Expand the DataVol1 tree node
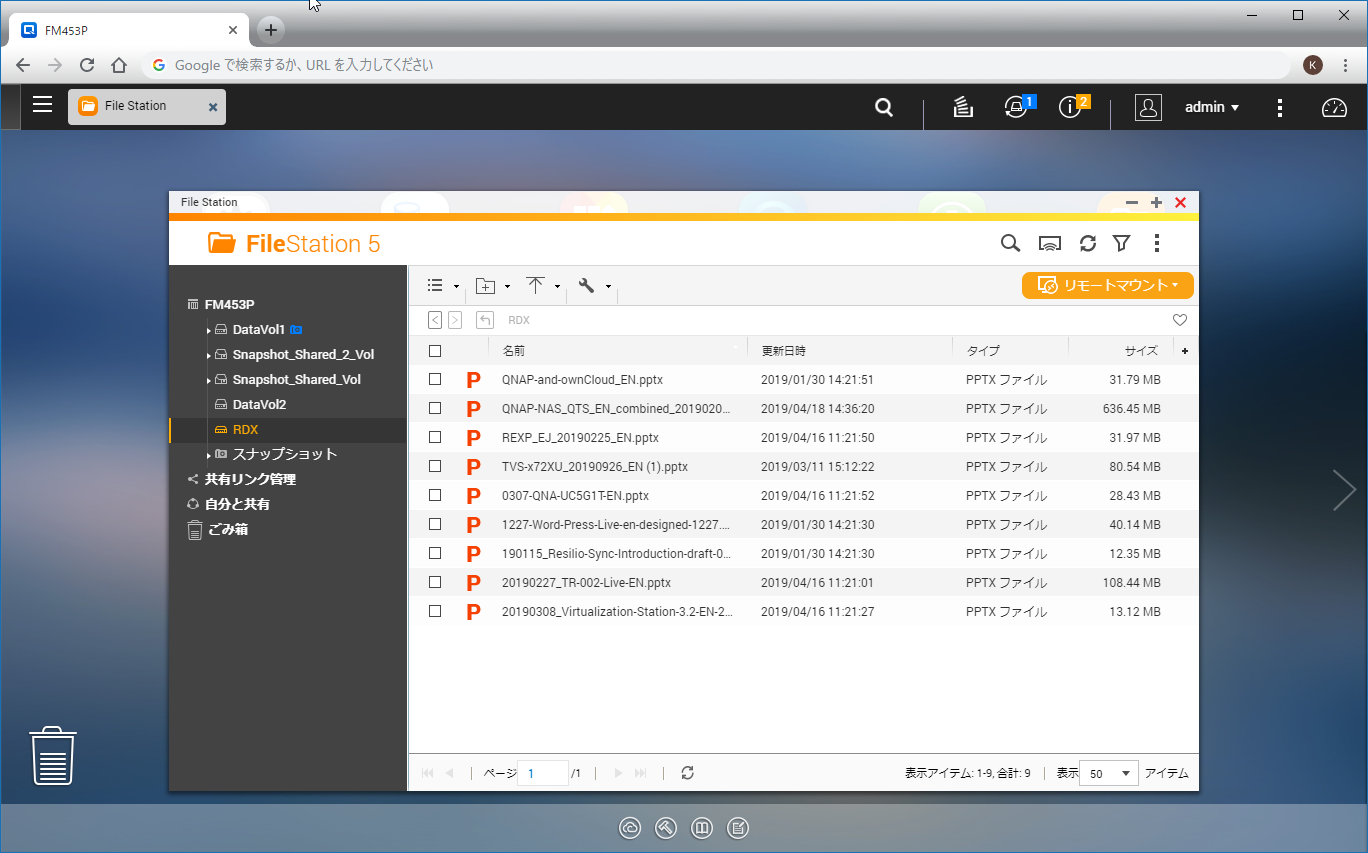 tap(208, 330)
